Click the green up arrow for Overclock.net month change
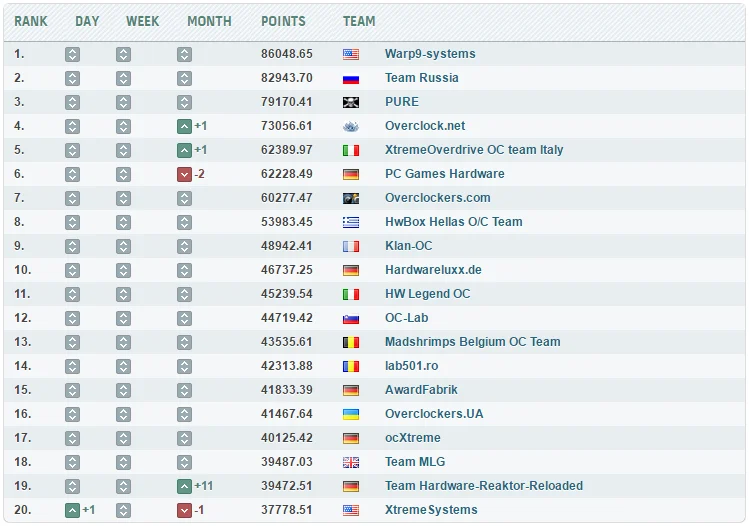Viewport: 749px width, 526px height. 184,126
